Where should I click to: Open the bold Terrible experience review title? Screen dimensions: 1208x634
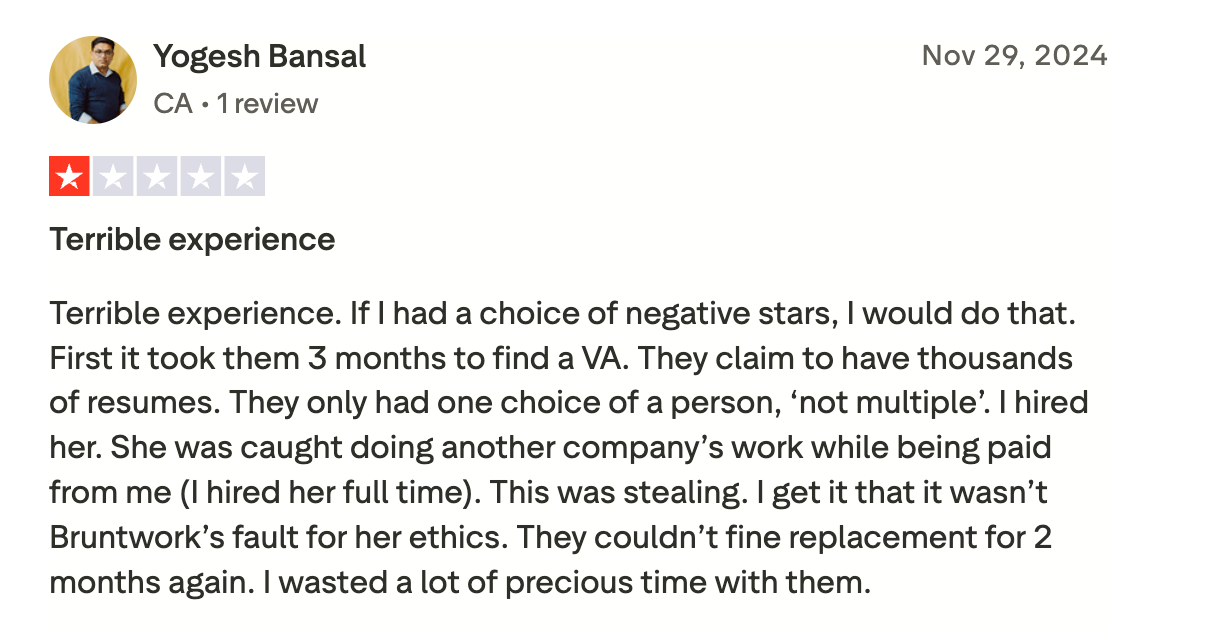tap(192, 240)
